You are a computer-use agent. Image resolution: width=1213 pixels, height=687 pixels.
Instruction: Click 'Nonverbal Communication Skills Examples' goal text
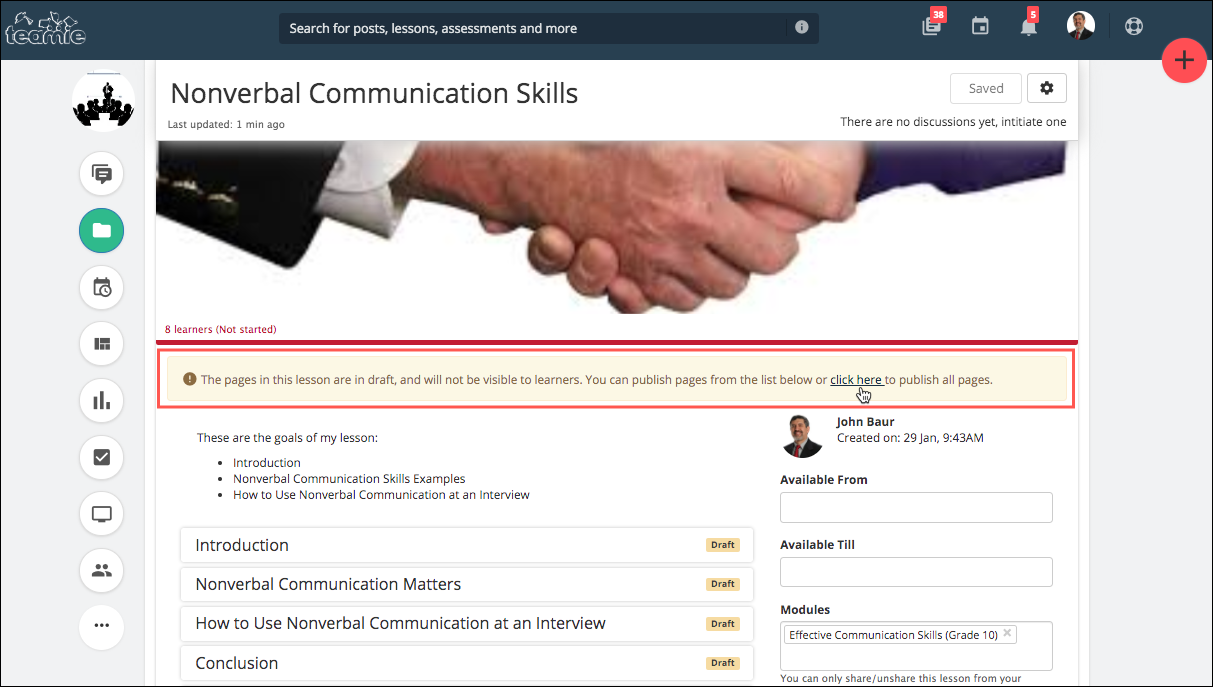tap(349, 479)
